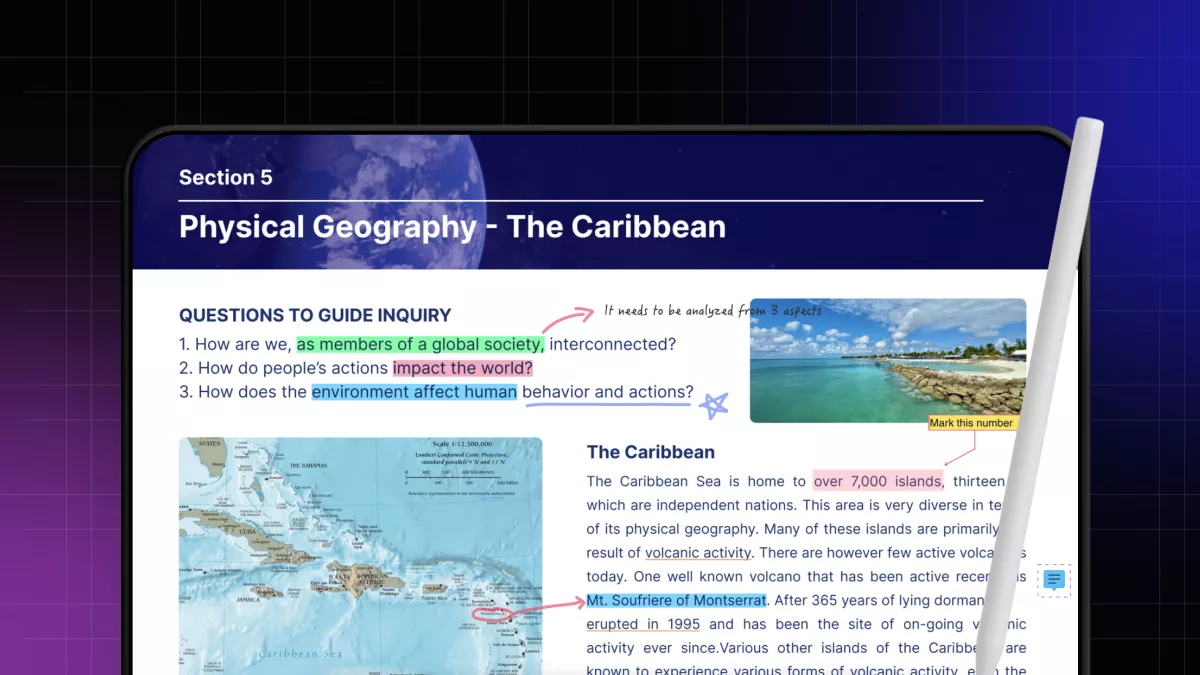The image size is (1200, 675).
Task: Click the 'Caribbean Sea' label on map
Action: point(300,654)
